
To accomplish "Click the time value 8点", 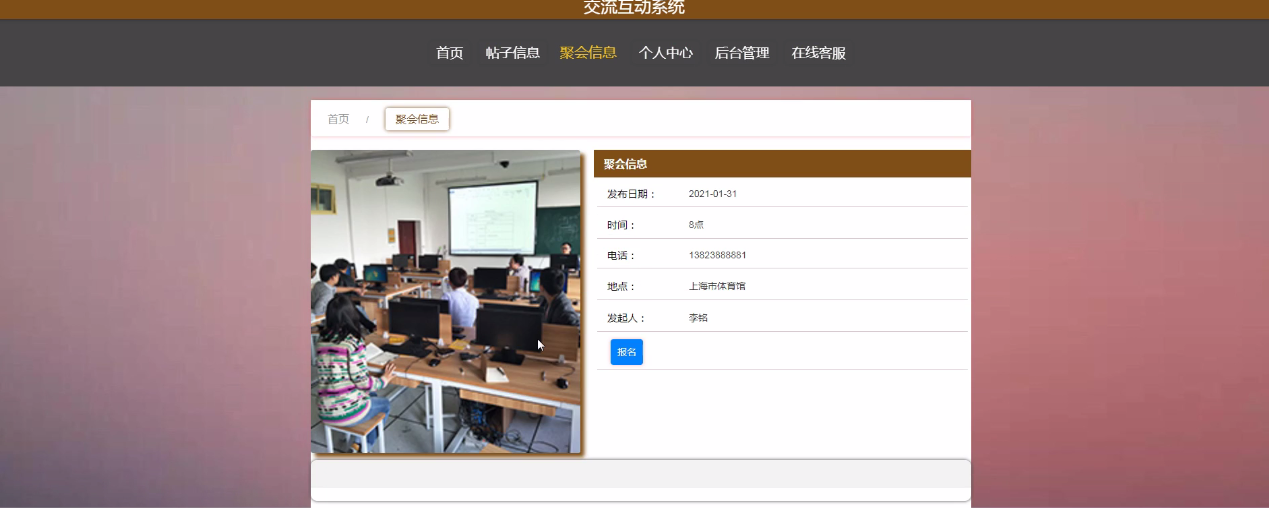I will 696,225.
